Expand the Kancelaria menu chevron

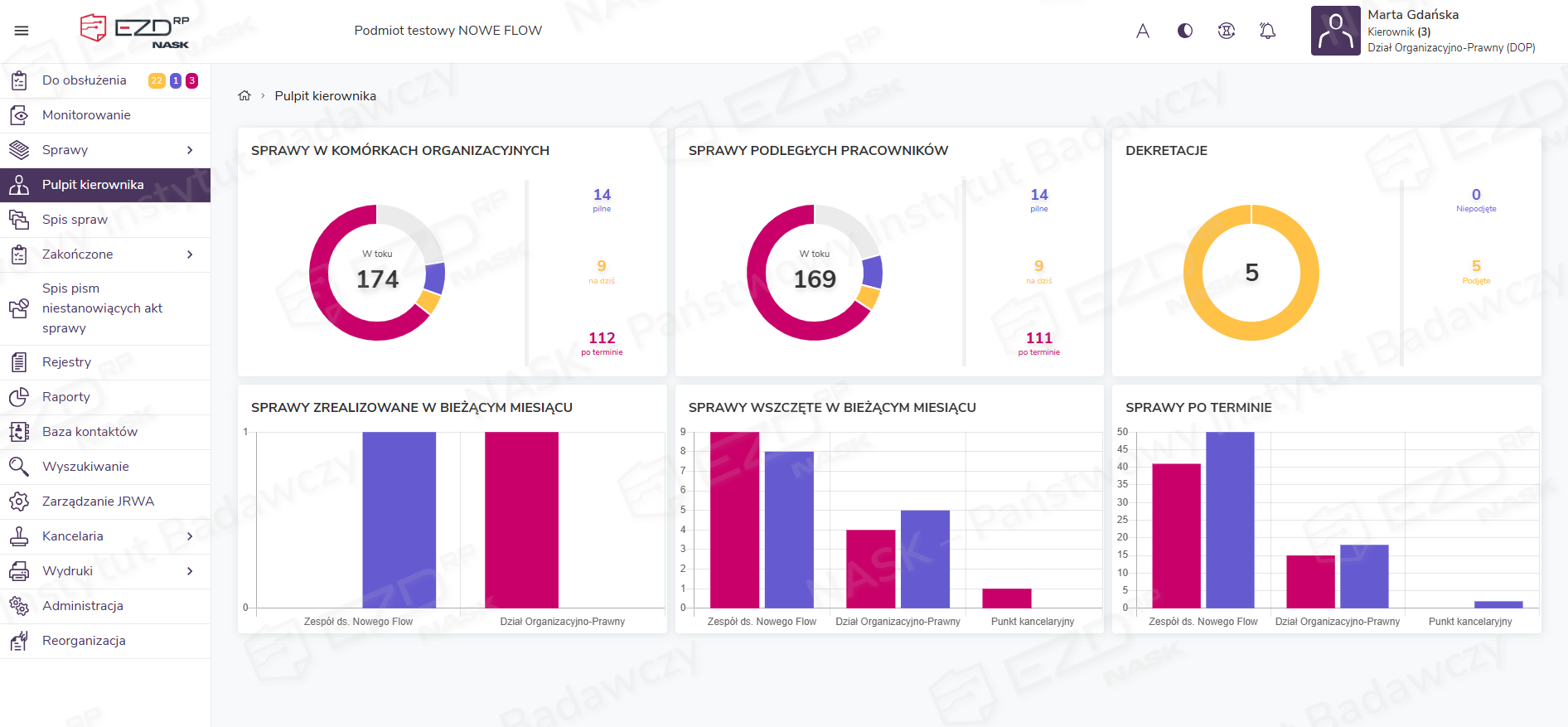(190, 536)
